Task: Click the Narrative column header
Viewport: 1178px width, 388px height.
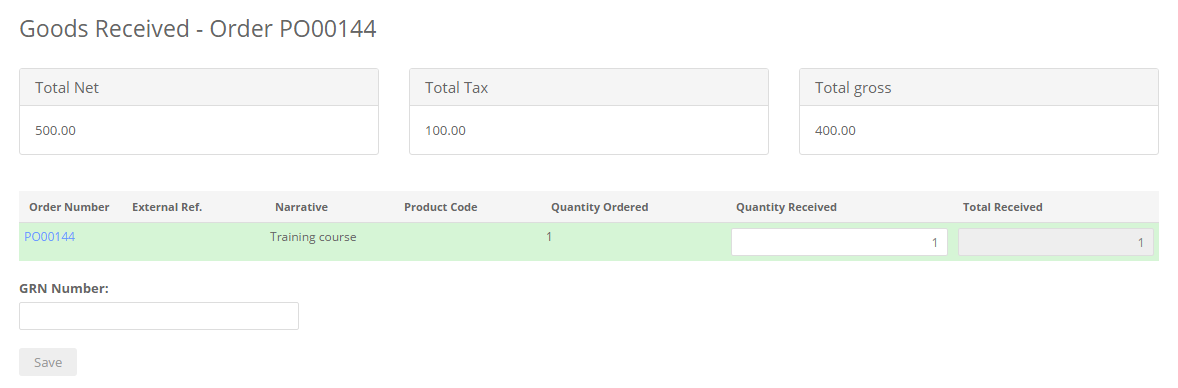Action: tap(301, 207)
